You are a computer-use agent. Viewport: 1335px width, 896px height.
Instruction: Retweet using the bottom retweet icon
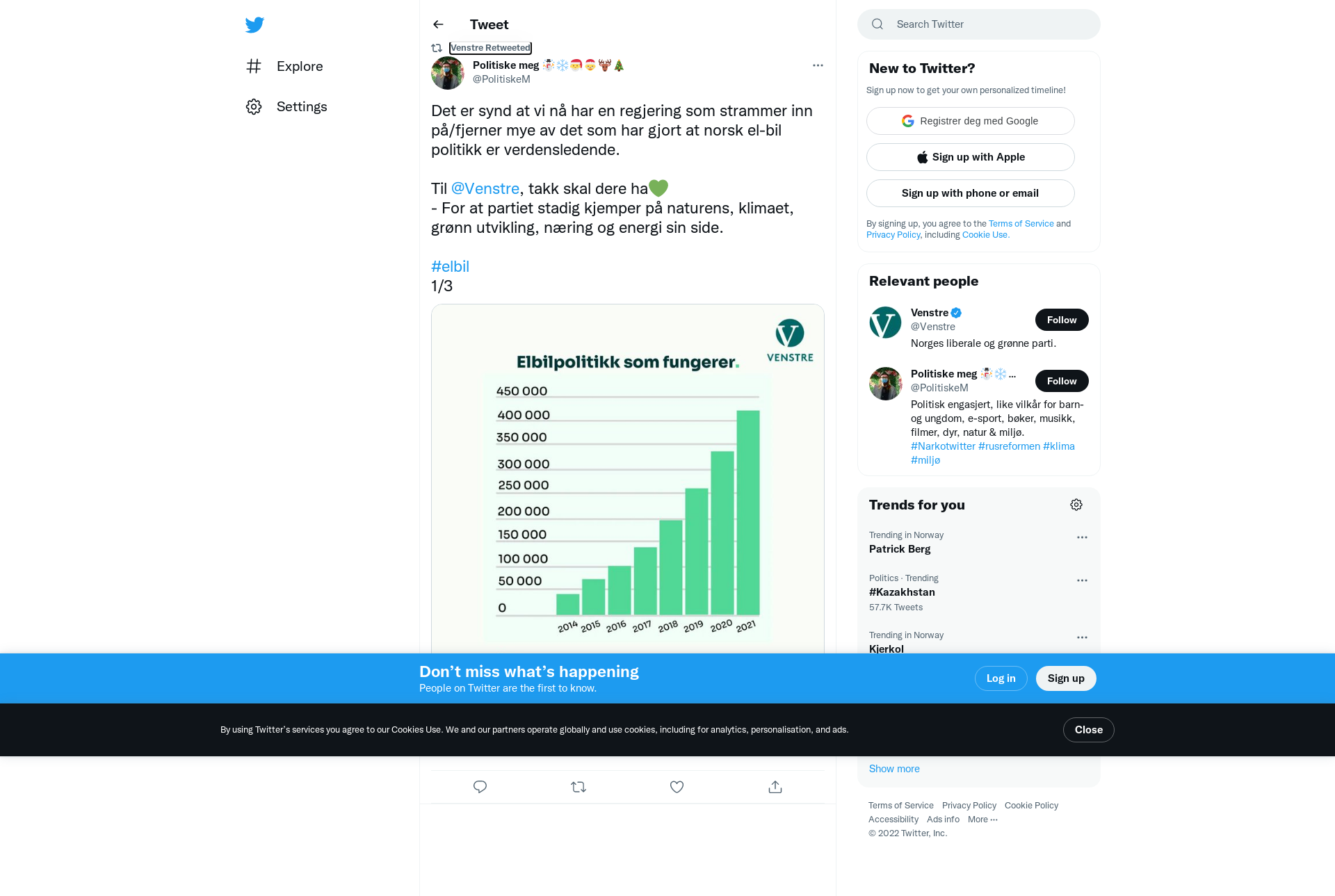point(578,787)
